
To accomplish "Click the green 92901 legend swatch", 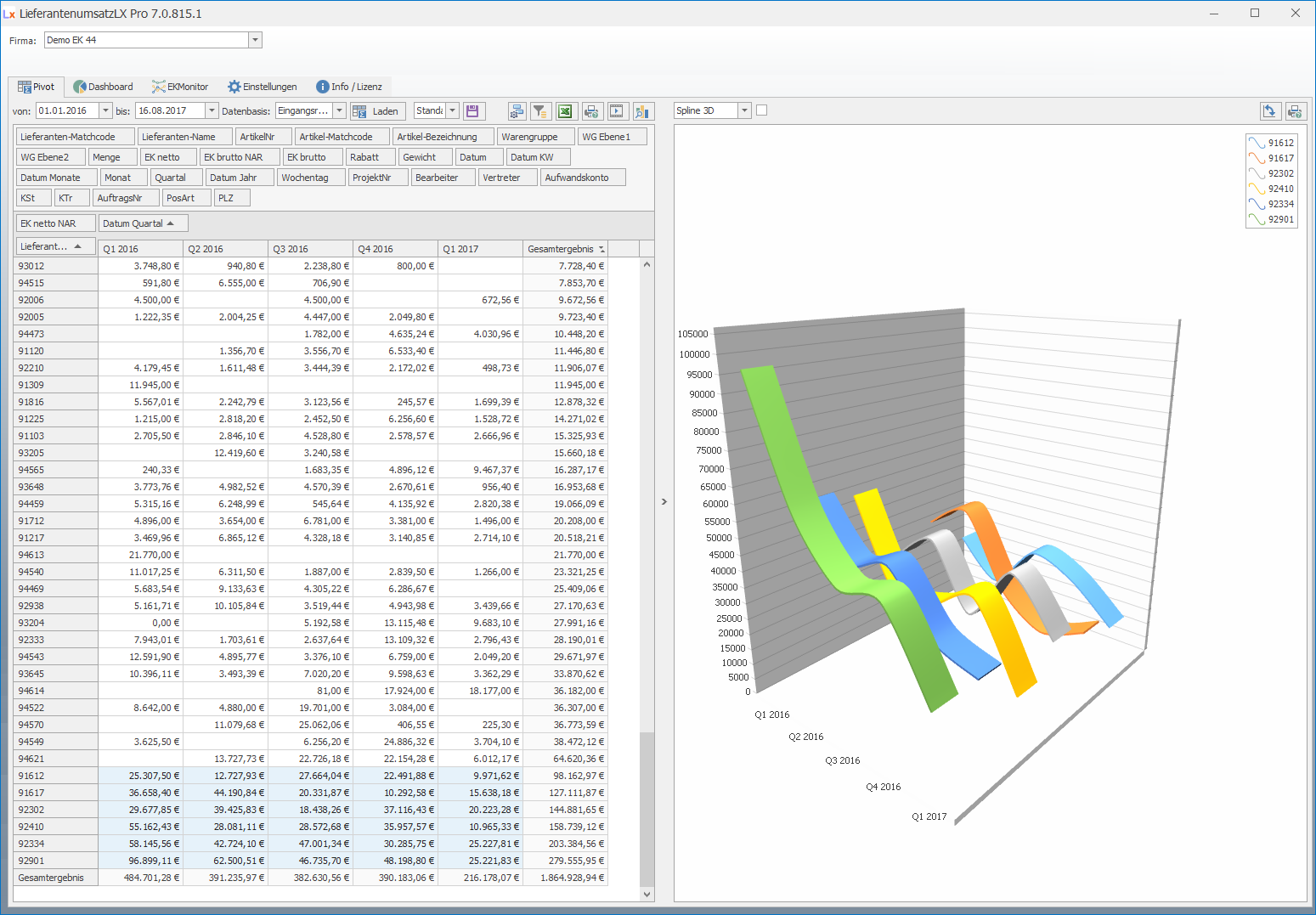I will click(1257, 219).
